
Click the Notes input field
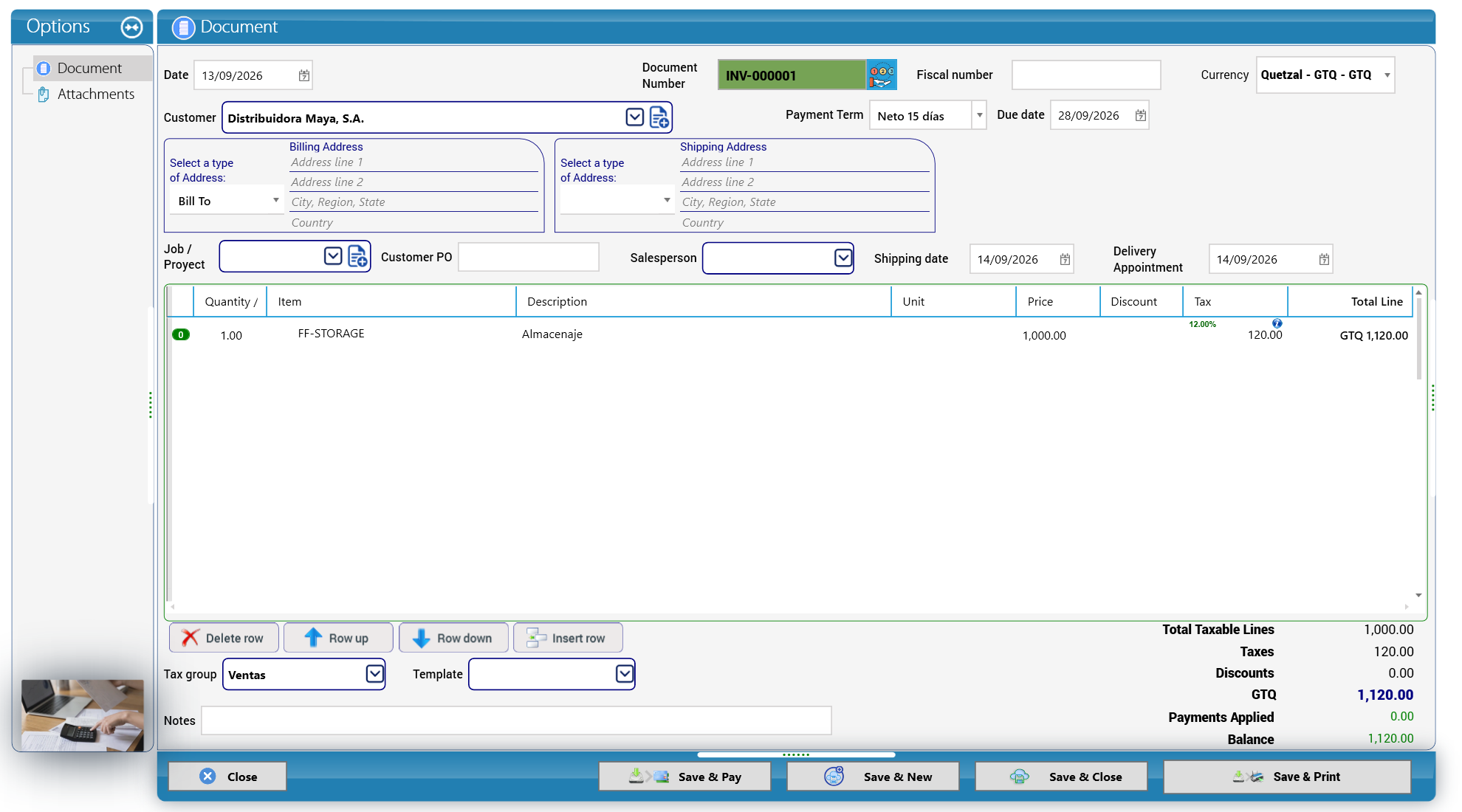(x=516, y=720)
